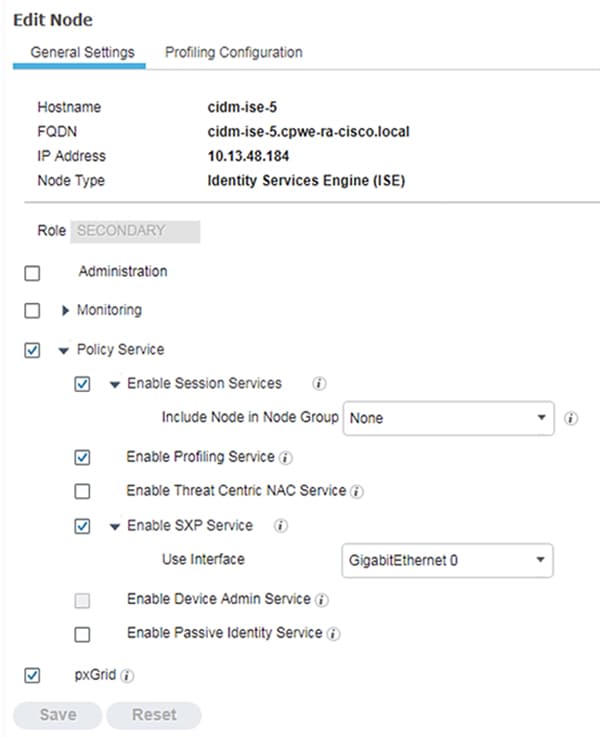This screenshot has height=738, width=600.
Task: Select the General Settings tab
Action: point(82,52)
